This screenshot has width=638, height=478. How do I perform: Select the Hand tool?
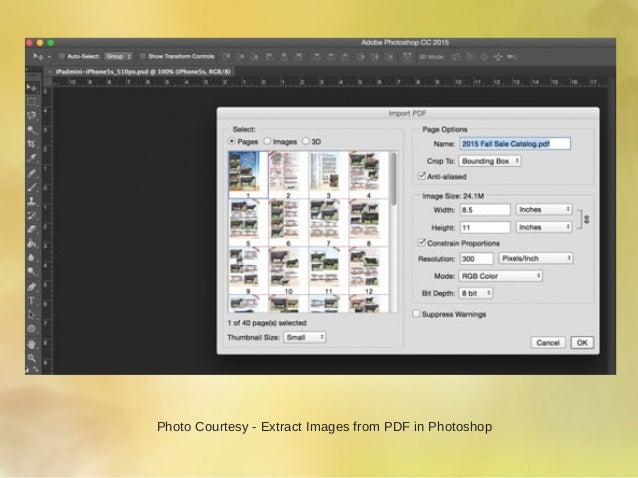(32, 344)
